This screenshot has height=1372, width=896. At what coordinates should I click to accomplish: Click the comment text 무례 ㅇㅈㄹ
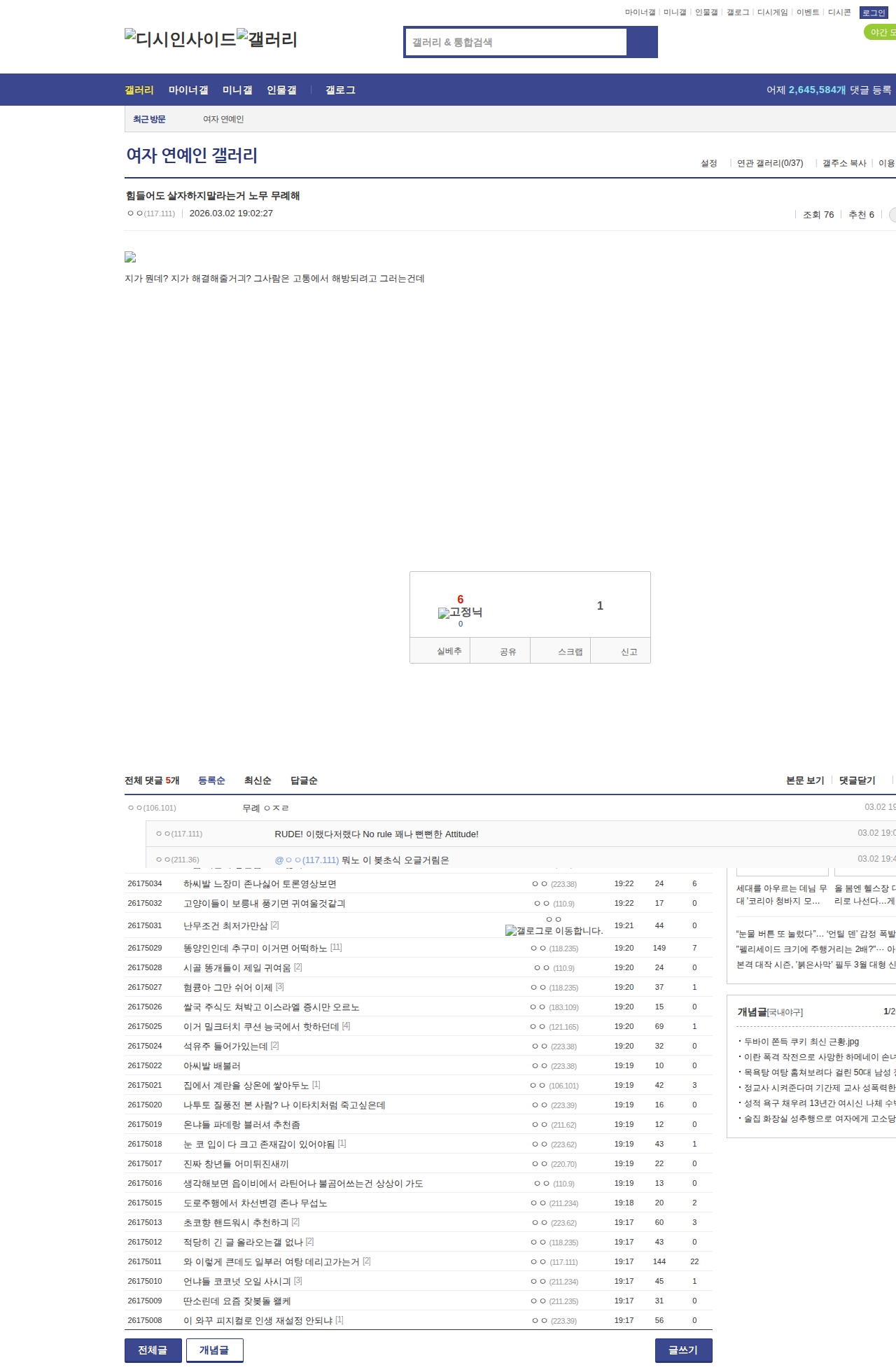[265, 808]
